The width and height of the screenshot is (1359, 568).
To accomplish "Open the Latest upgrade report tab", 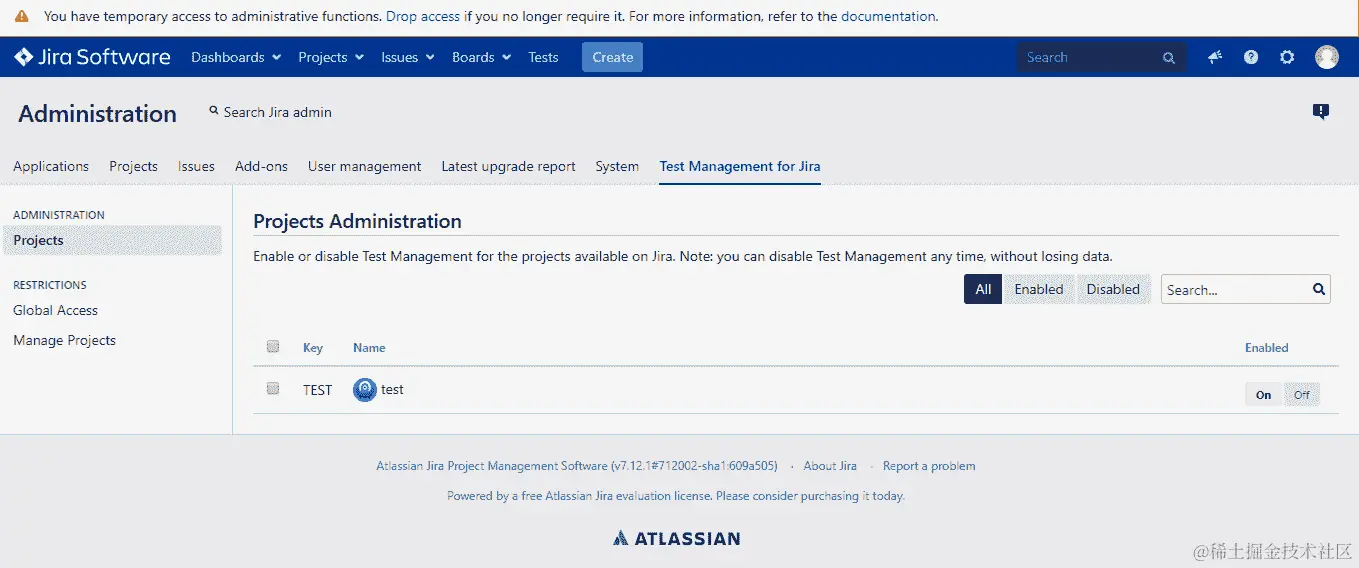I will 508,166.
